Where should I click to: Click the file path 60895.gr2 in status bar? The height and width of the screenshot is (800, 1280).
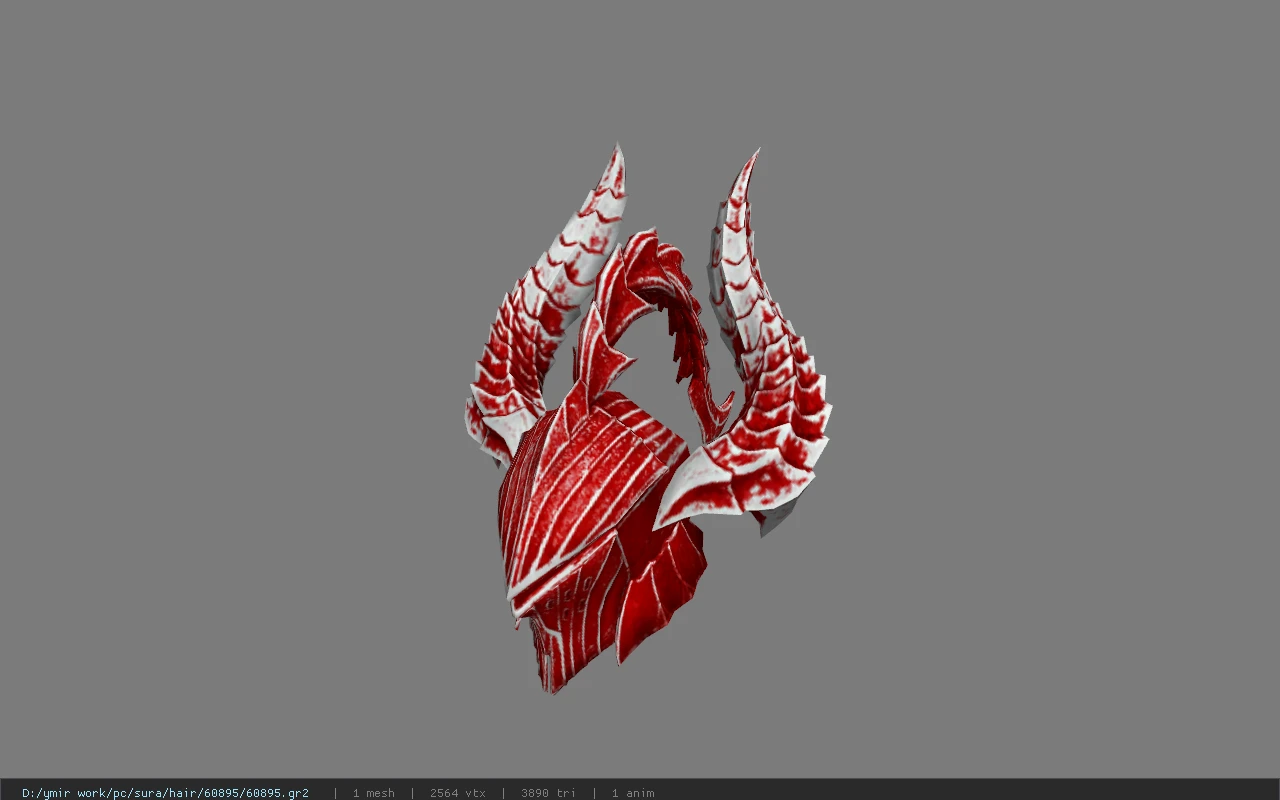(x=165, y=793)
